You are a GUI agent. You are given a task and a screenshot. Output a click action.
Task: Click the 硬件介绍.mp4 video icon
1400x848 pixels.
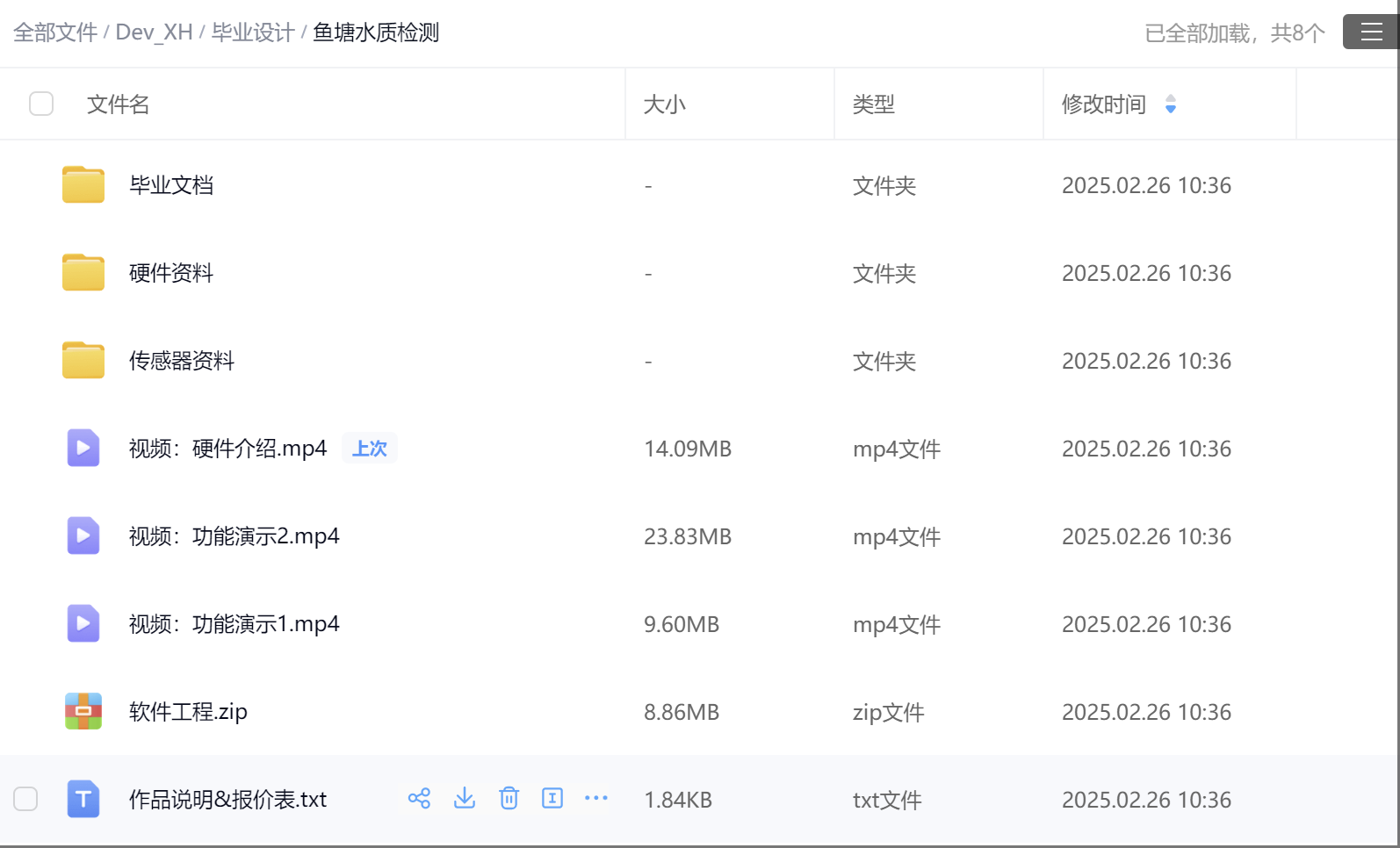[x=83, y=448]
